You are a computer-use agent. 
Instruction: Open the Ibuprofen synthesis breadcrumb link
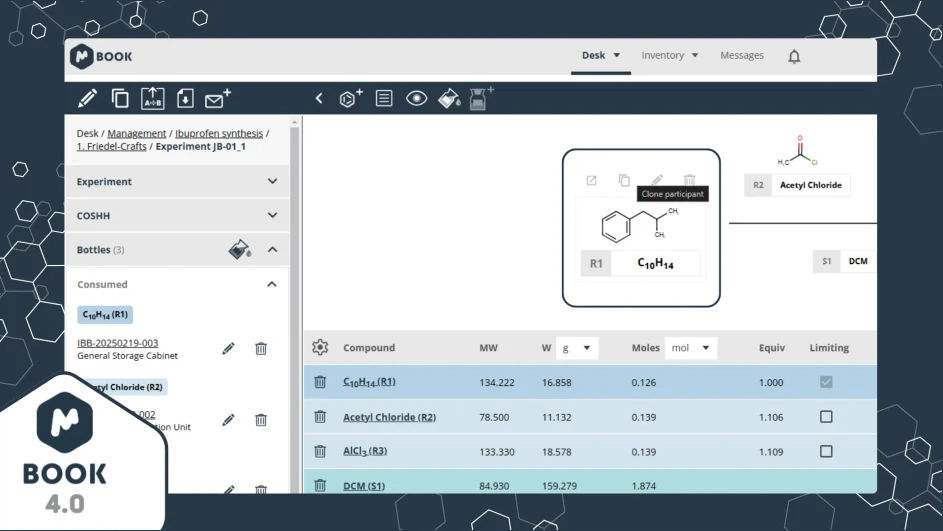coord(219,134)
